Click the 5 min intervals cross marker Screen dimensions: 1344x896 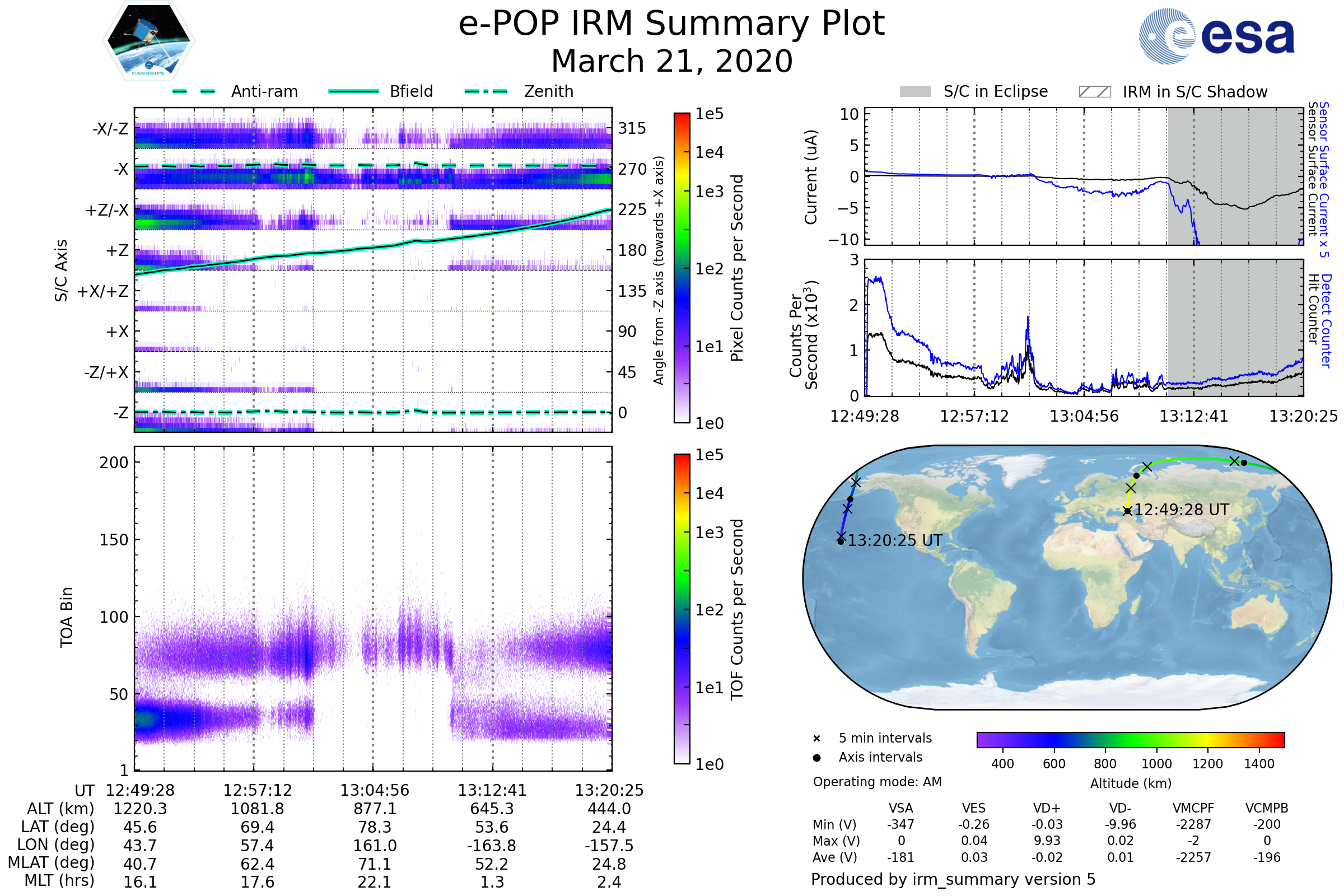coord(816,739)
